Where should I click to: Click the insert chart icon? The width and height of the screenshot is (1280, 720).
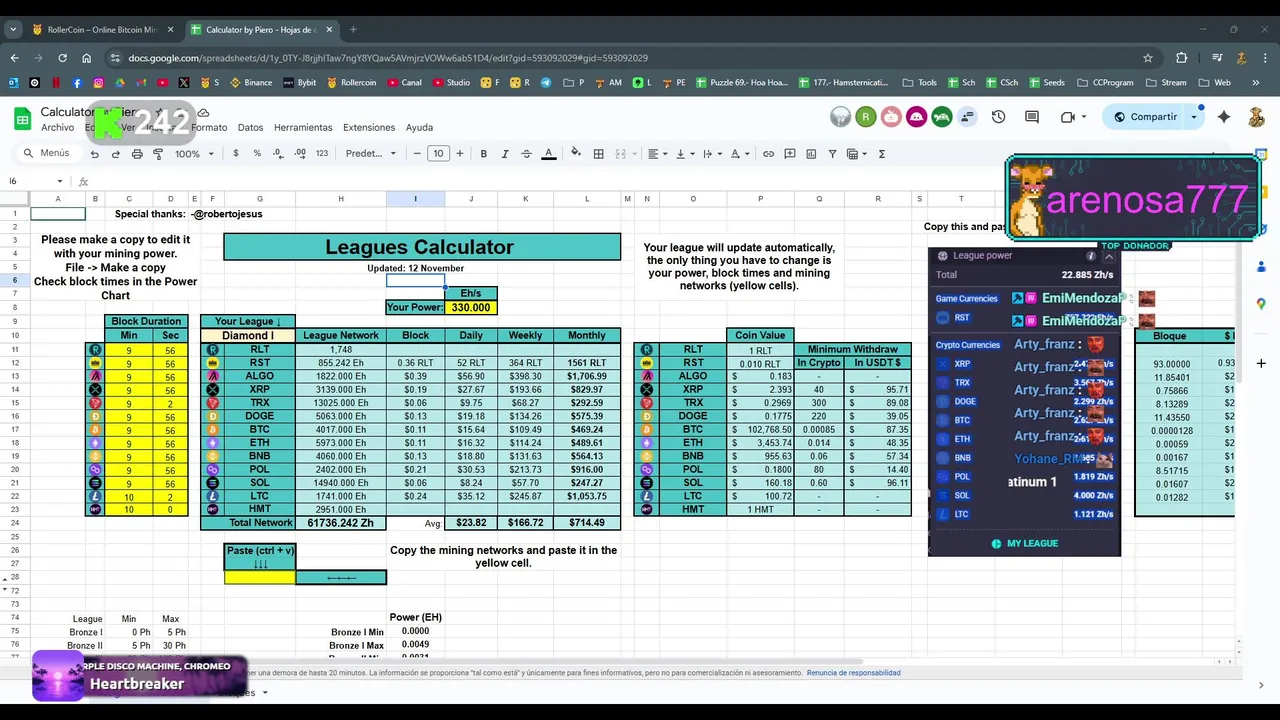811,154
